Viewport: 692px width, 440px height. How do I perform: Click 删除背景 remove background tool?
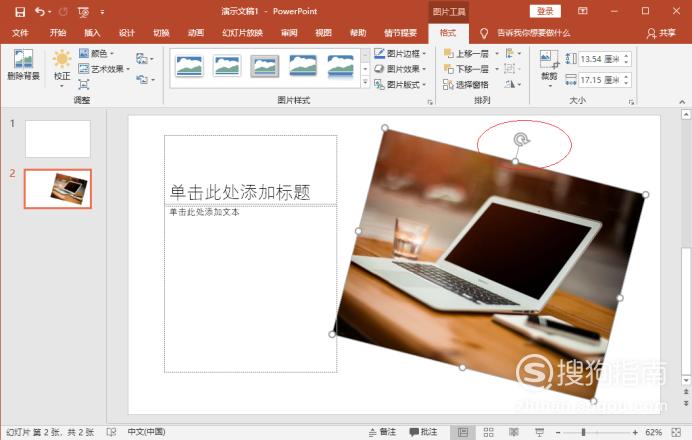(23, 65)
